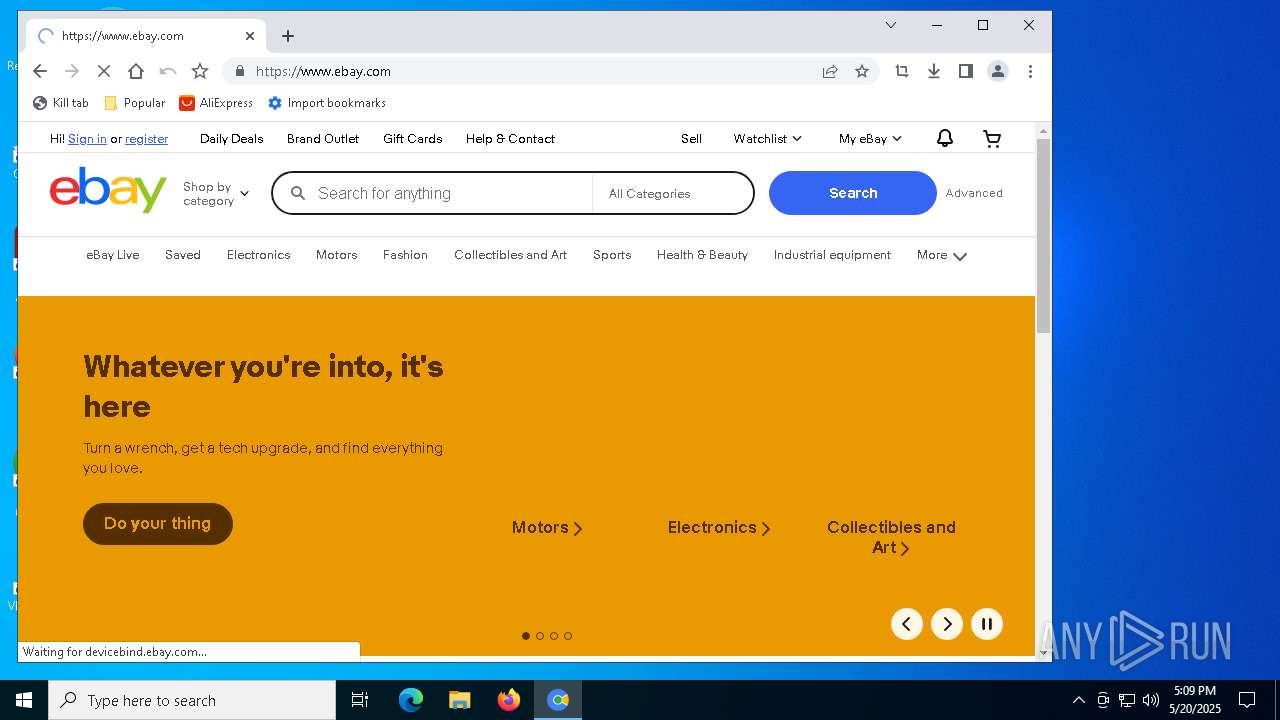1280x720 pixels.
Task: Open the browser downloads icon
Action: pos(934,71)
